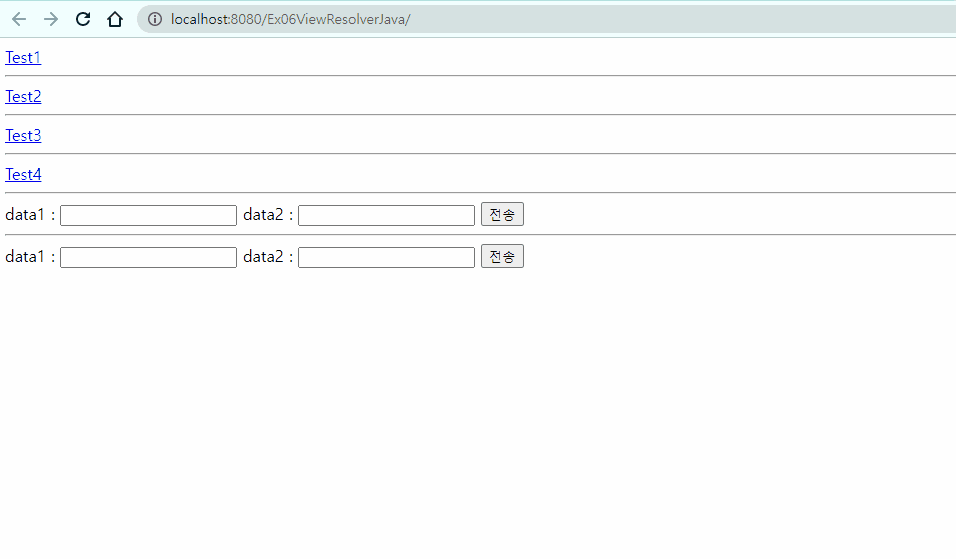956x559 pixels.
Task: View site information icon in address bar
Action: (x=155, y=20)
